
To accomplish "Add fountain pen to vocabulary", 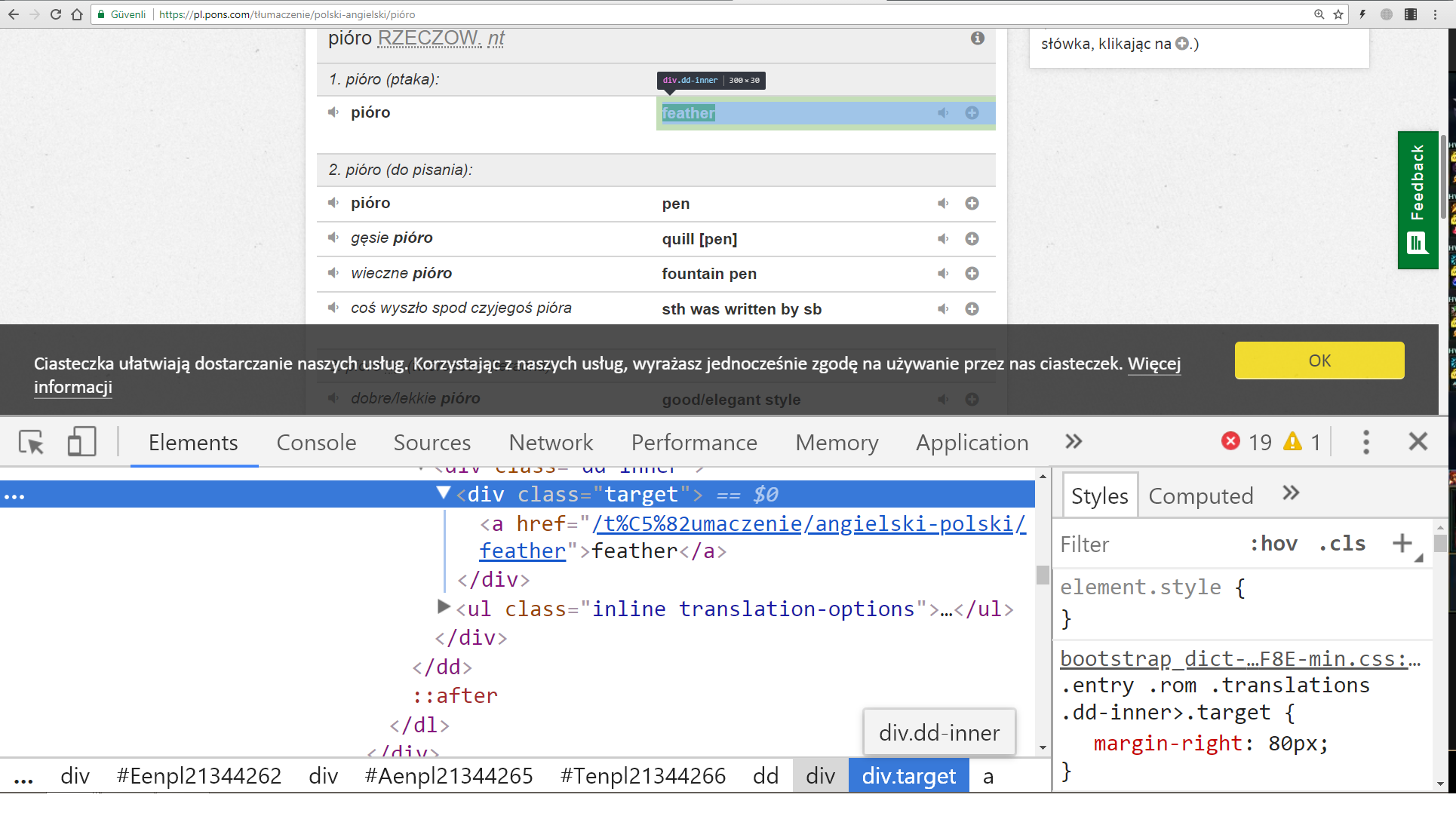I will coord(972,273).
